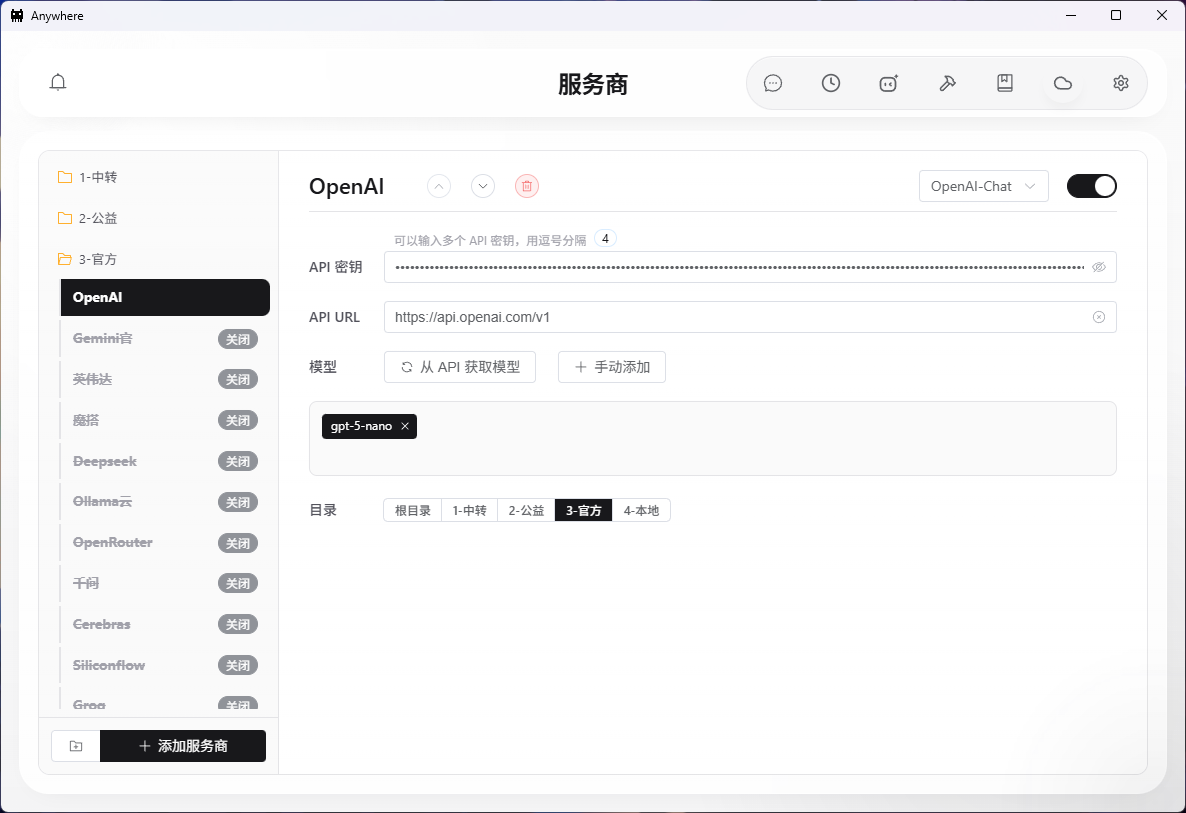
Task: Choose 根目录 directory option
Action: 412,510
